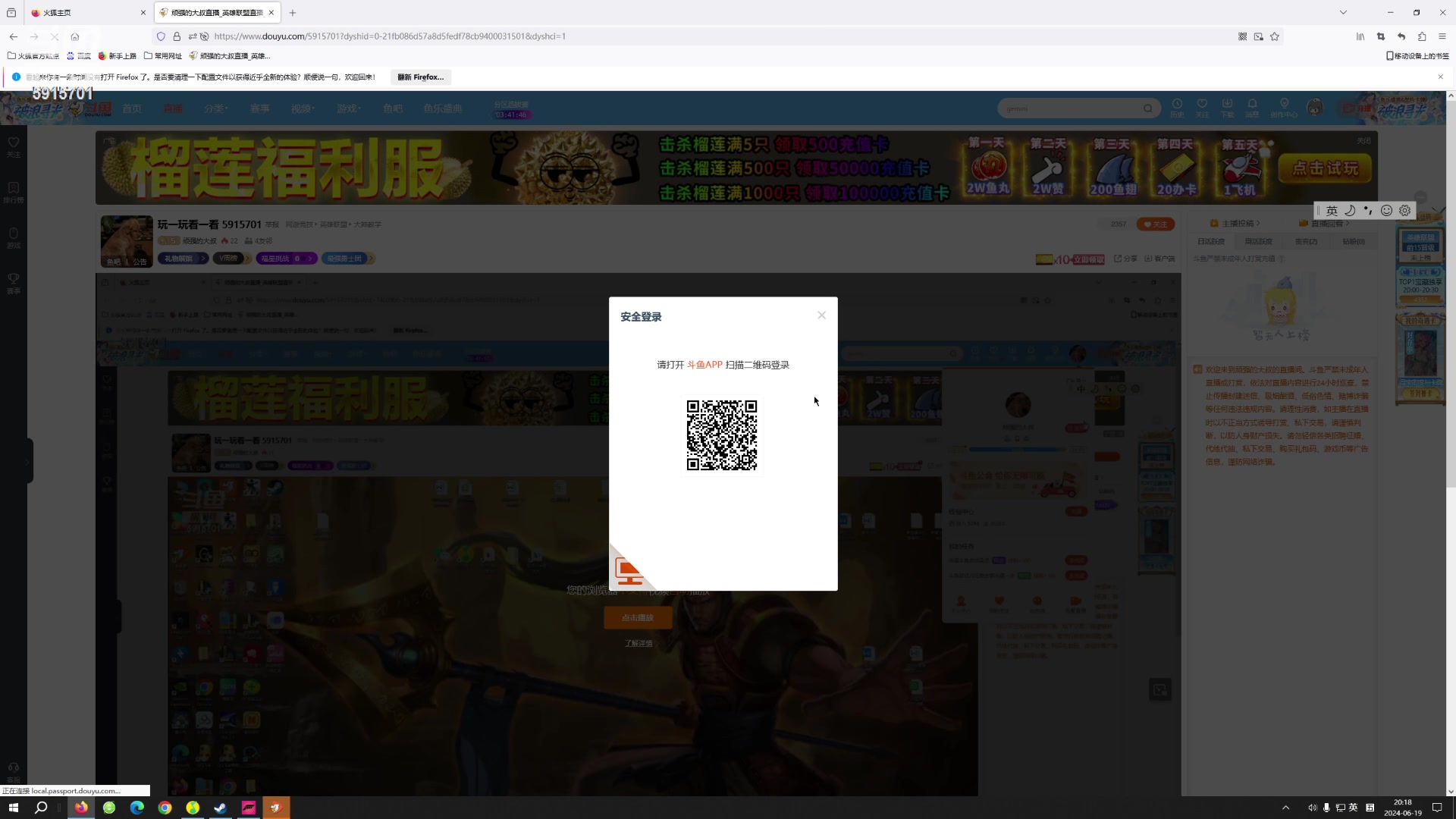Viewport: 1456px width, 819px height.
Task: Open the Firefox extensions icon
Action: 1422,36
